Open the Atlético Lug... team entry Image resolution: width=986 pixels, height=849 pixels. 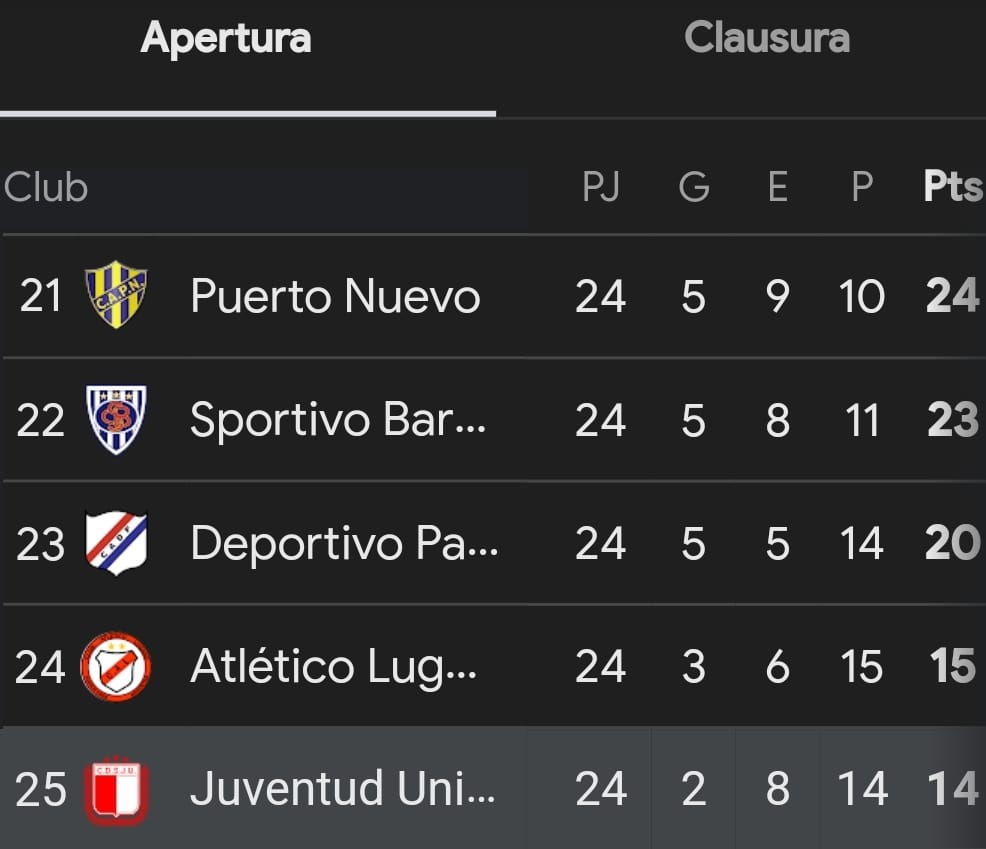(333, 667)
